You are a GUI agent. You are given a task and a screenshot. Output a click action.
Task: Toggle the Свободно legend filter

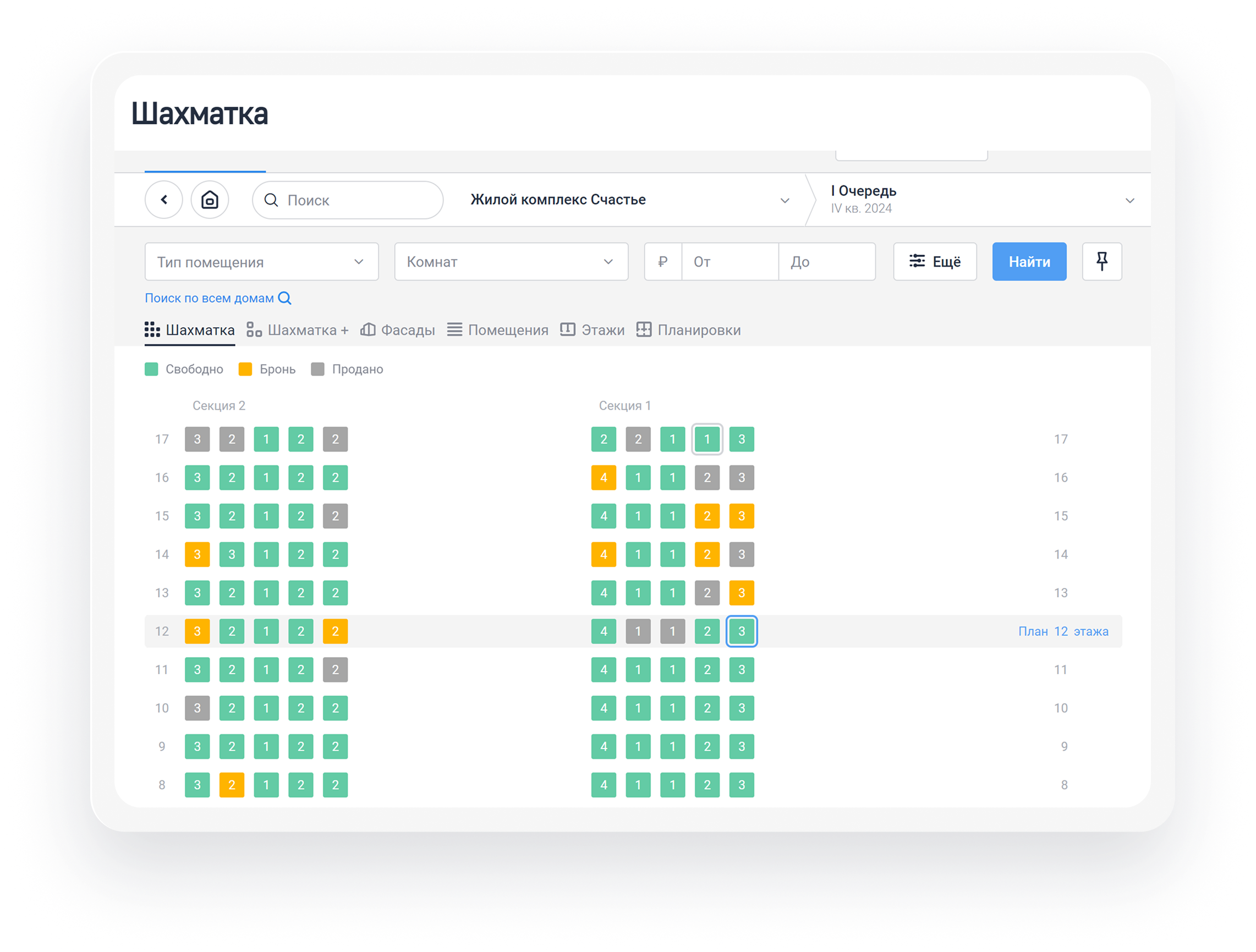click(184, 370)
